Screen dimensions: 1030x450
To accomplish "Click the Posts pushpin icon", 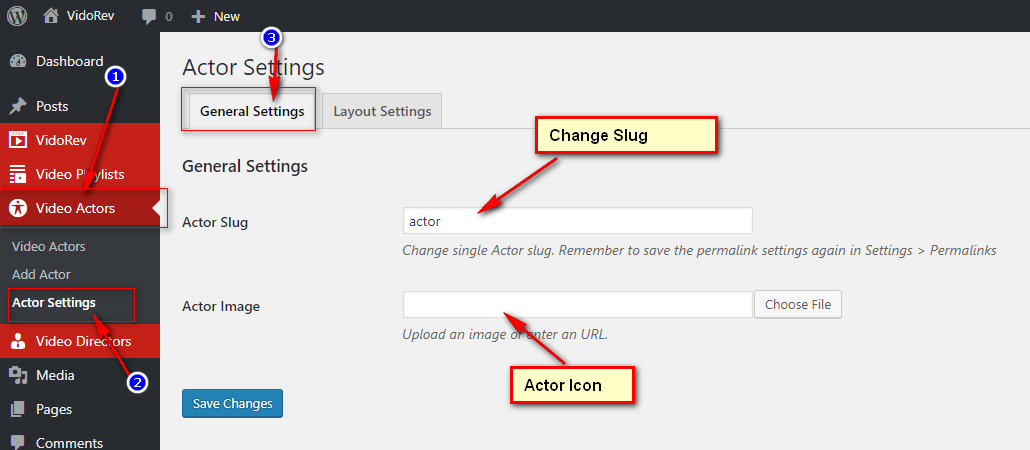I will click(18, 106).
